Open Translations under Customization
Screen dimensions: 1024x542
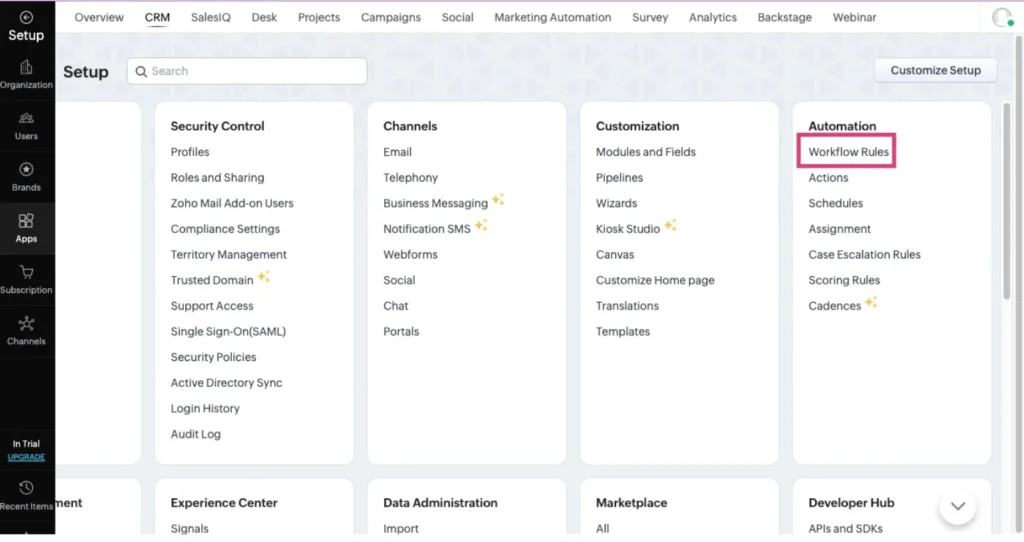coord(627,306)
